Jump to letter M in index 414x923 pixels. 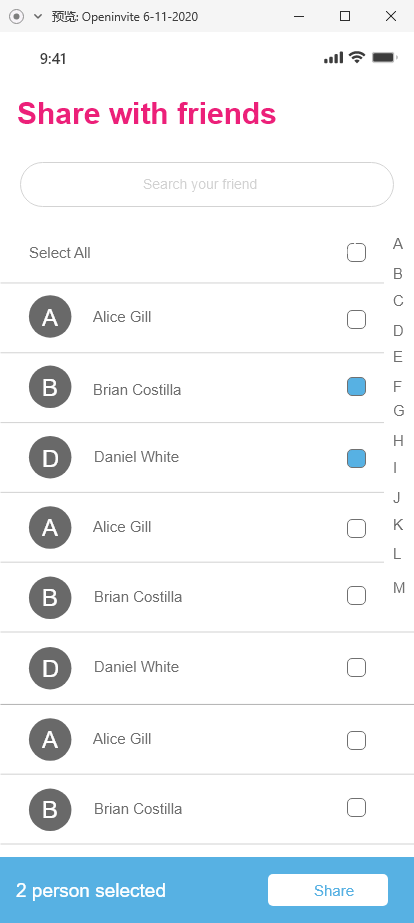(399, 588)
